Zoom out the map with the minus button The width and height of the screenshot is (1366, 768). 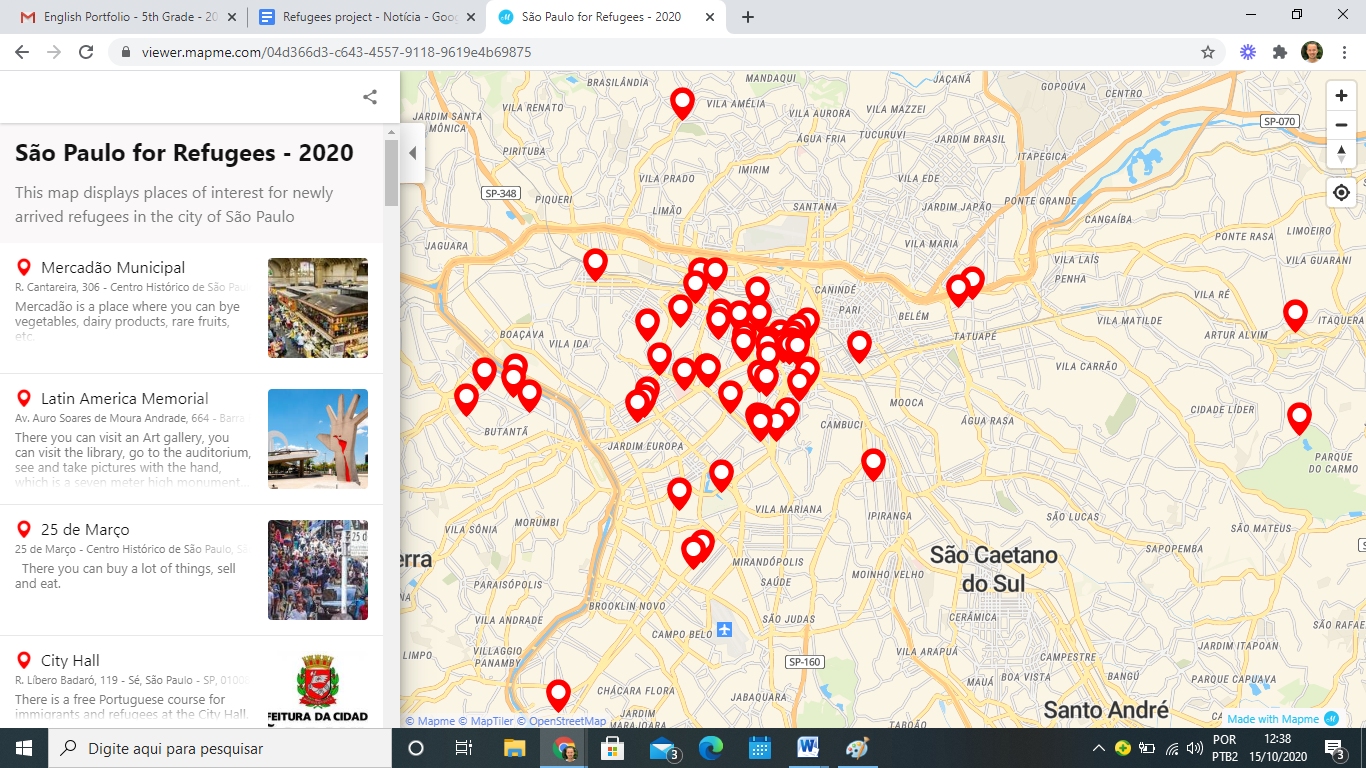[1341, 125]
